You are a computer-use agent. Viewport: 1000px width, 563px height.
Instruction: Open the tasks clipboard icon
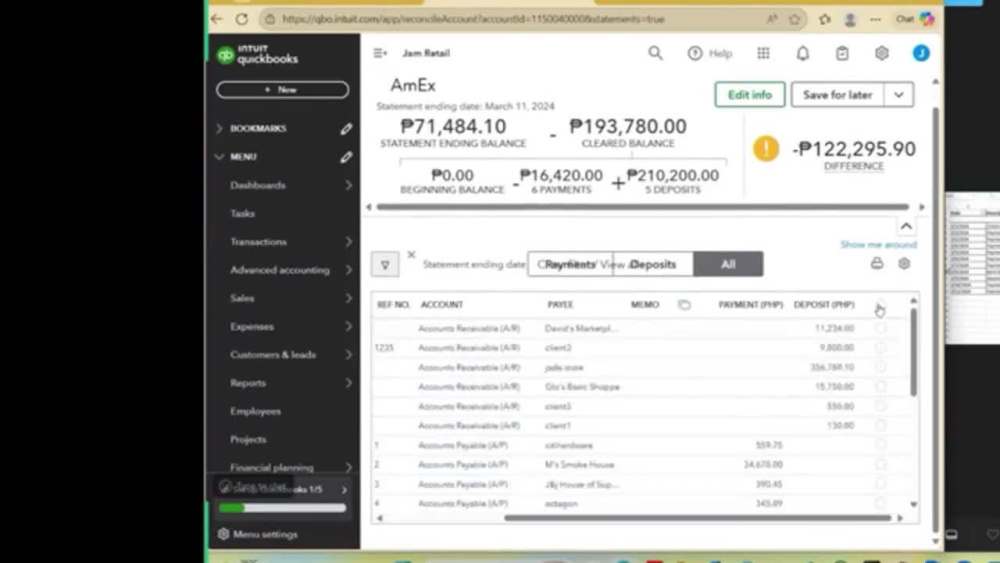click(842, 53)
